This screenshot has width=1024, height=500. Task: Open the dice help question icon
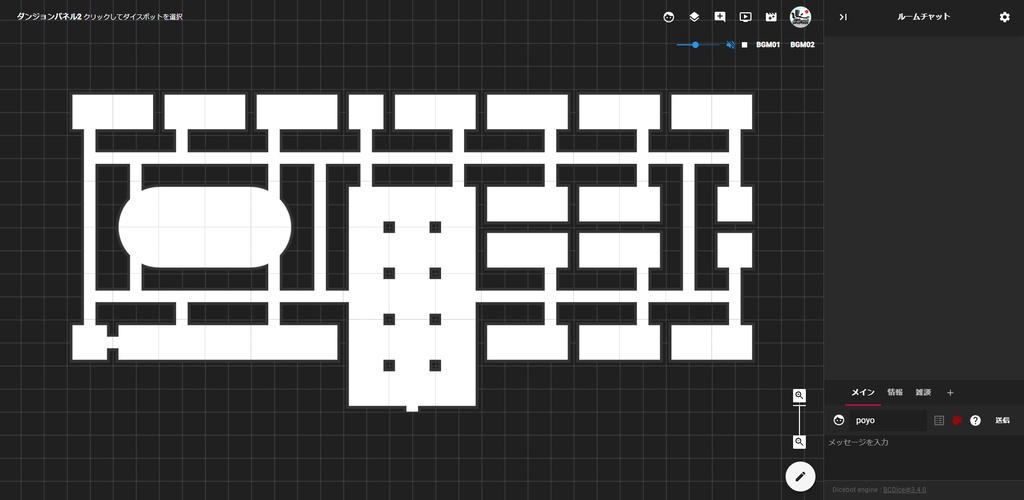coord(975,420)
